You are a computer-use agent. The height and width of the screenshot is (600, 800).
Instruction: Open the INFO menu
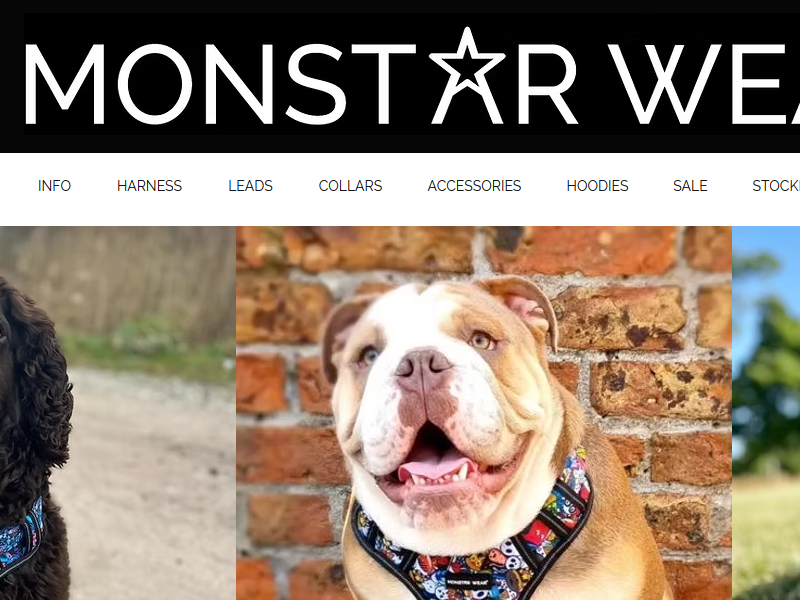coord(54,186)
